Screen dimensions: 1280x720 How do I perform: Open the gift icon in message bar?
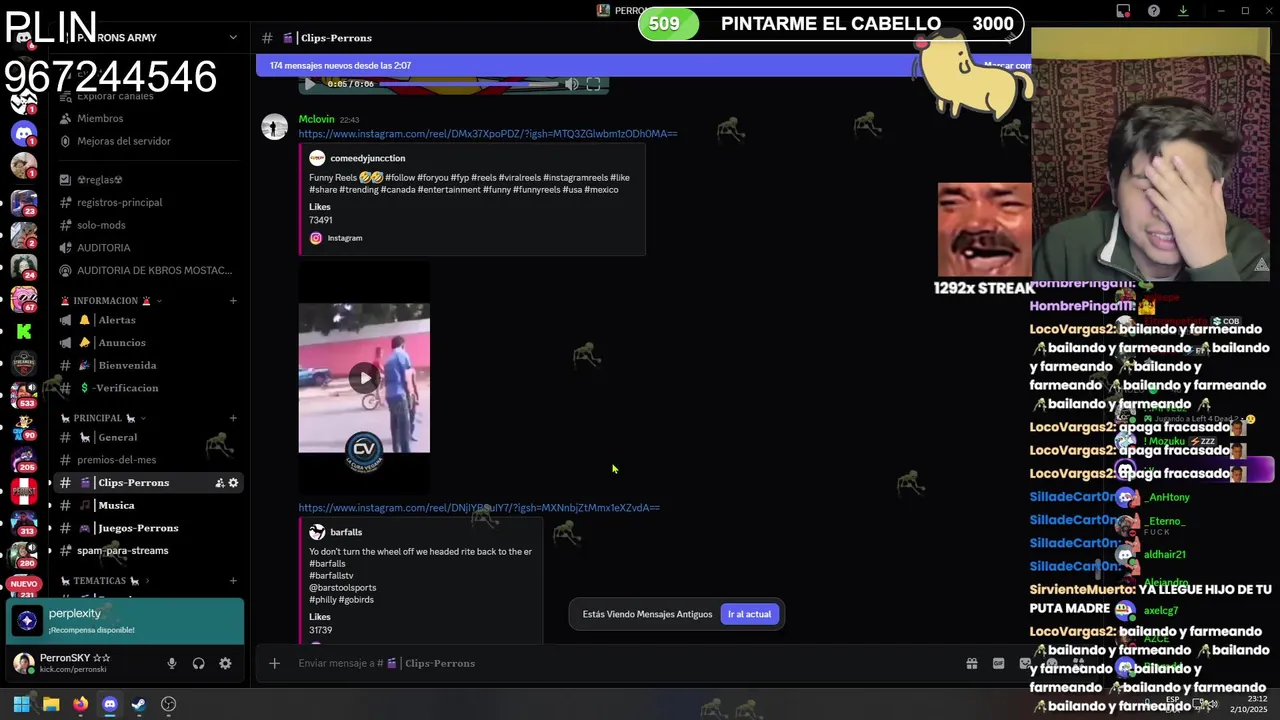[x=971, y=663]
